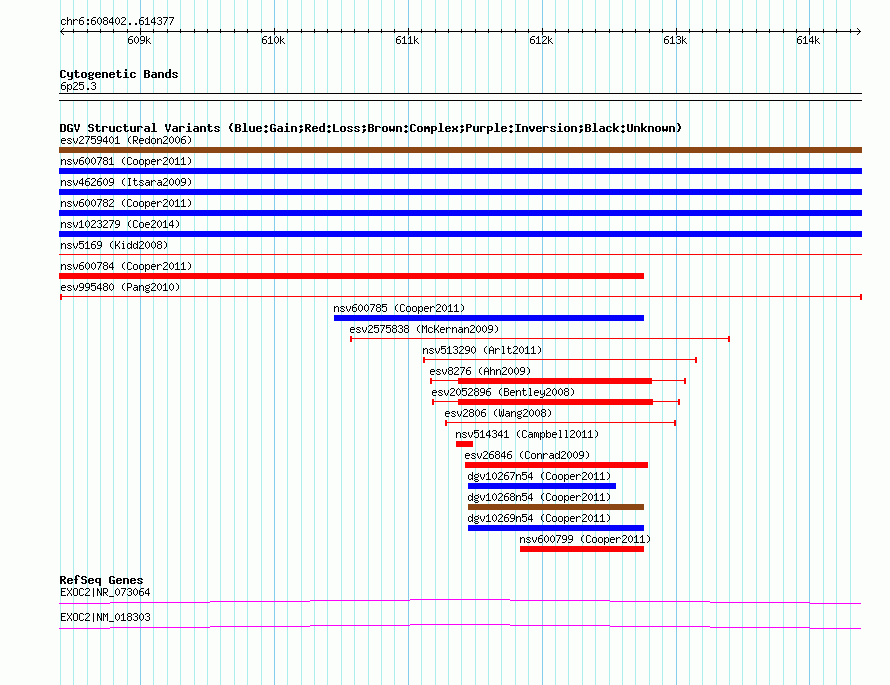
Task: Click the dgv10267n54 (Cooper2011) label
Action: click(539, 476)
